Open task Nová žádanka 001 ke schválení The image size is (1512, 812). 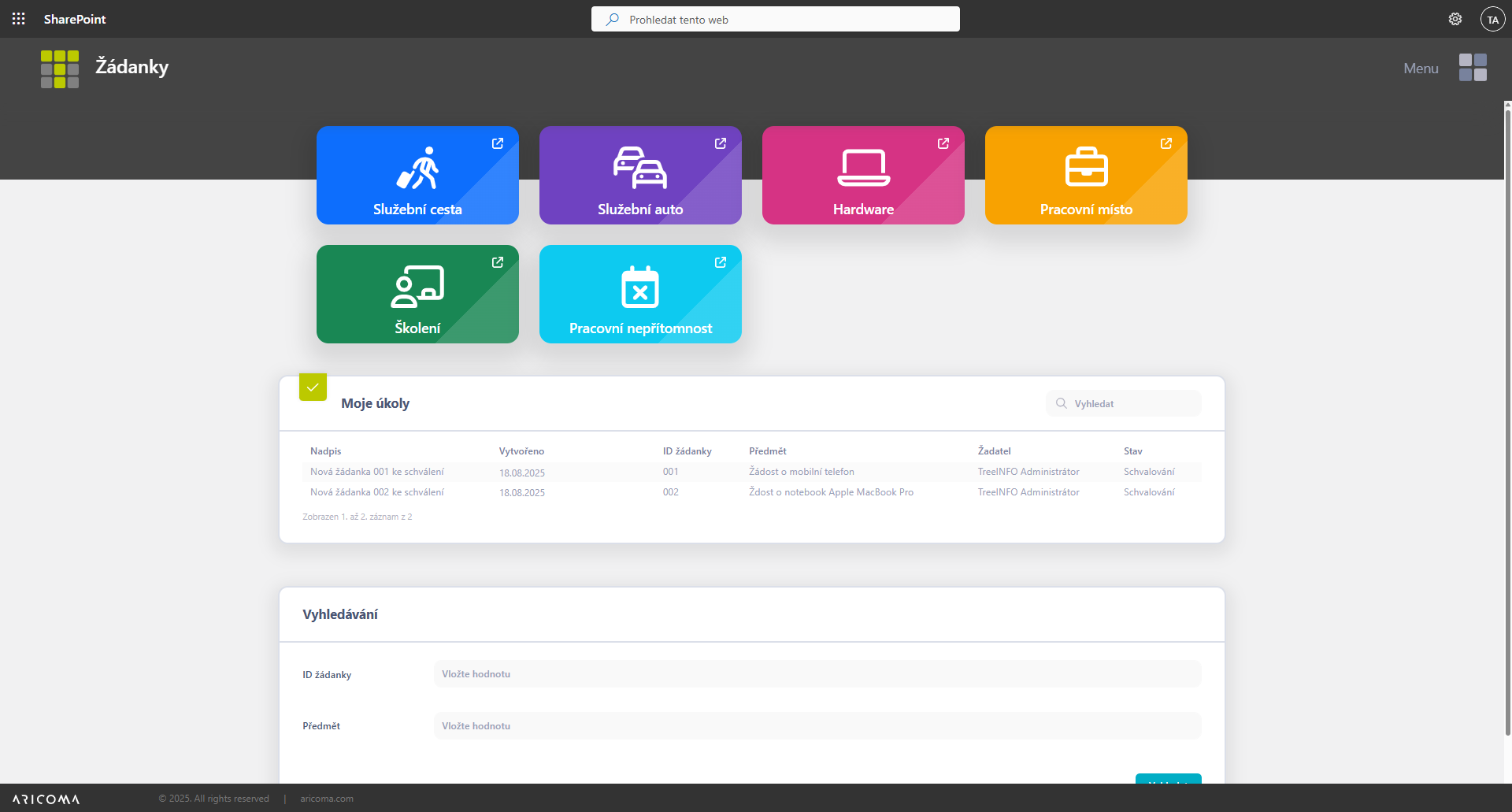coord(377,472)
